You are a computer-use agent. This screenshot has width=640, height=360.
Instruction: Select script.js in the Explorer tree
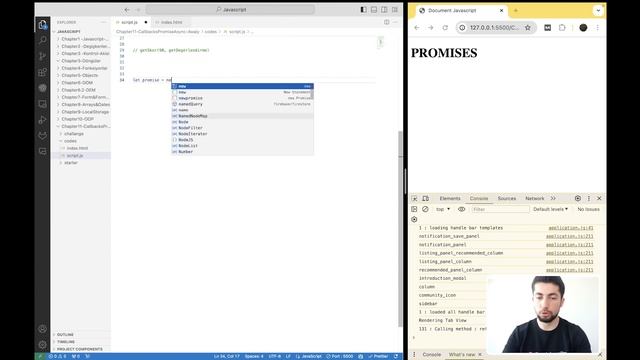pyautogui.click(x=82, y=156)
